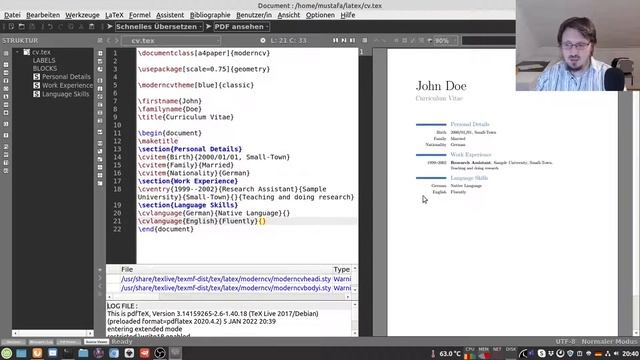Go to next document arrow
This screenshot has width=640, height=360.
(116, 40)
